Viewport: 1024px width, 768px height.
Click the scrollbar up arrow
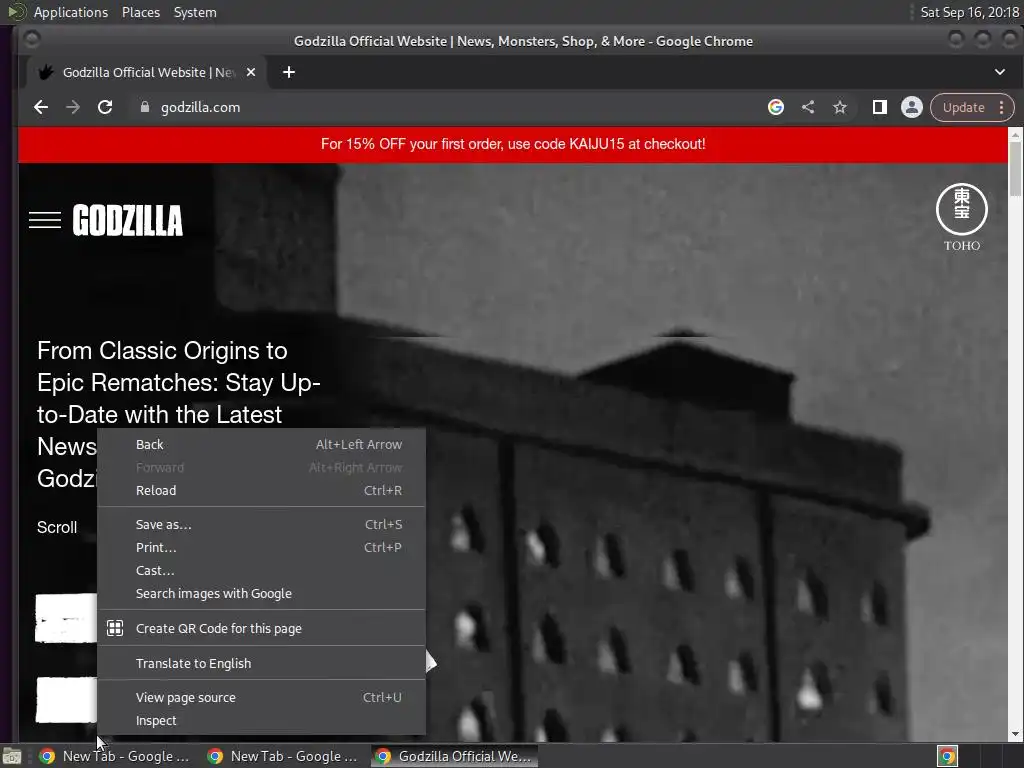coord(1015,134)
